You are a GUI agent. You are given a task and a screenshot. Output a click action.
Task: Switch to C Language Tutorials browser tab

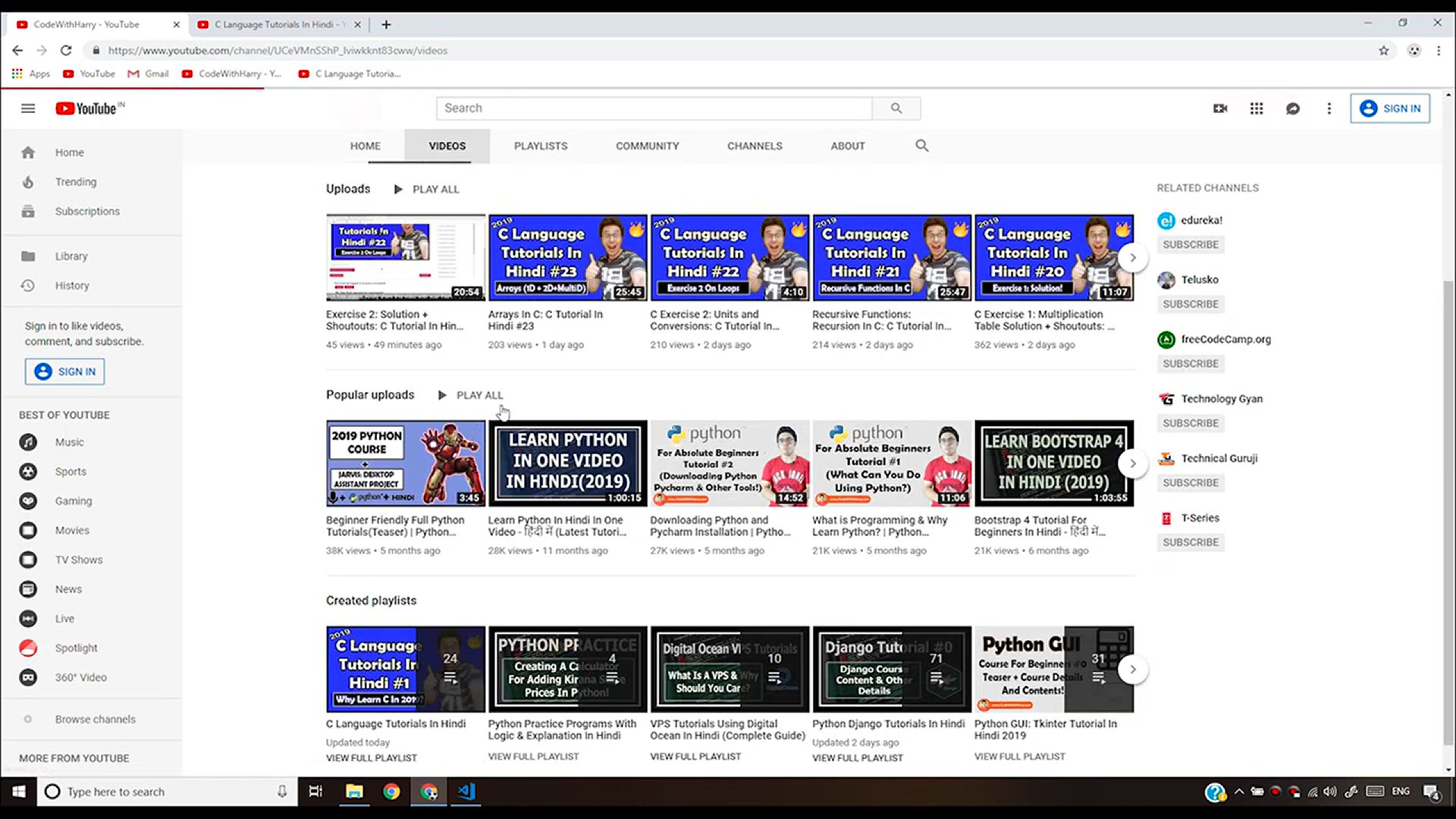(x=277, y=24)
